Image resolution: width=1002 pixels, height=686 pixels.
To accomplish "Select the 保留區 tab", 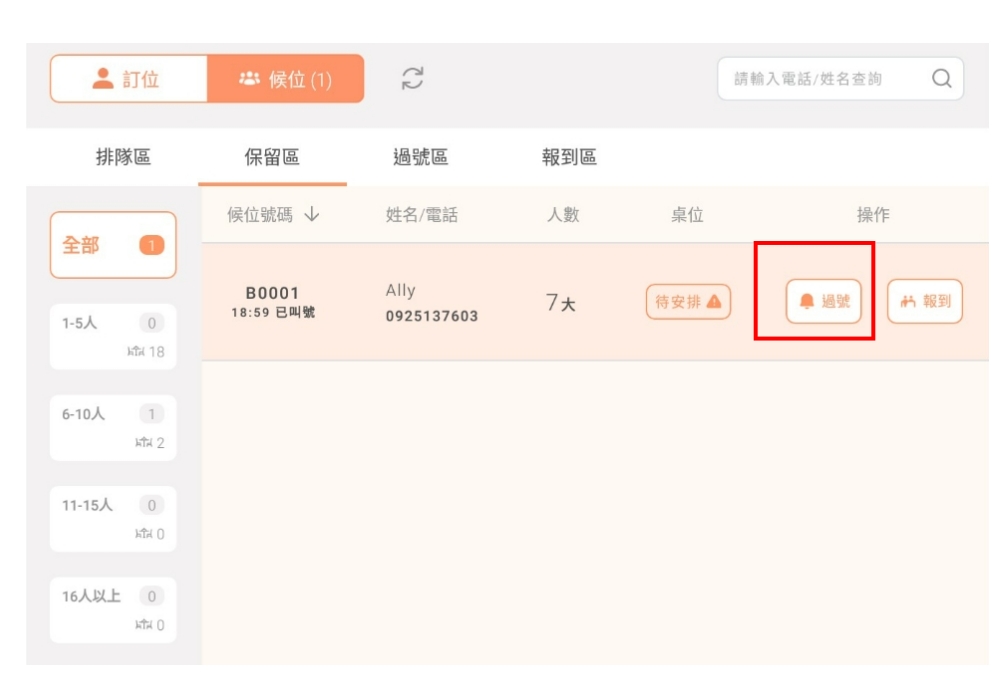I will (272, 157).
